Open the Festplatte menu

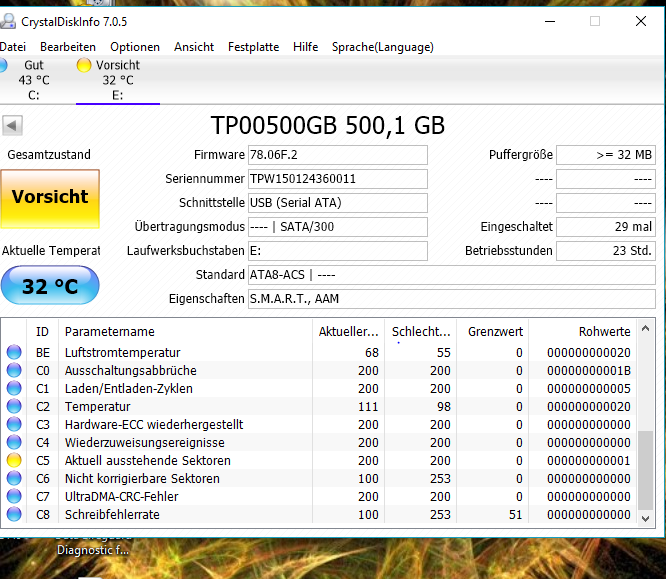coord(254,47)
